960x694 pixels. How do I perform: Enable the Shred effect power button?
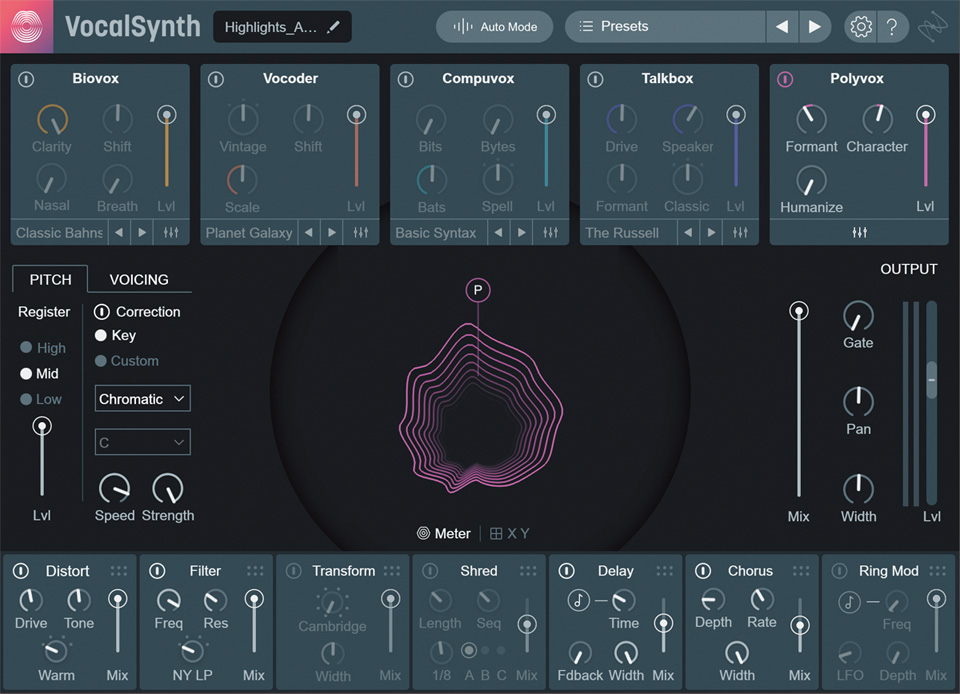[430, 571]
